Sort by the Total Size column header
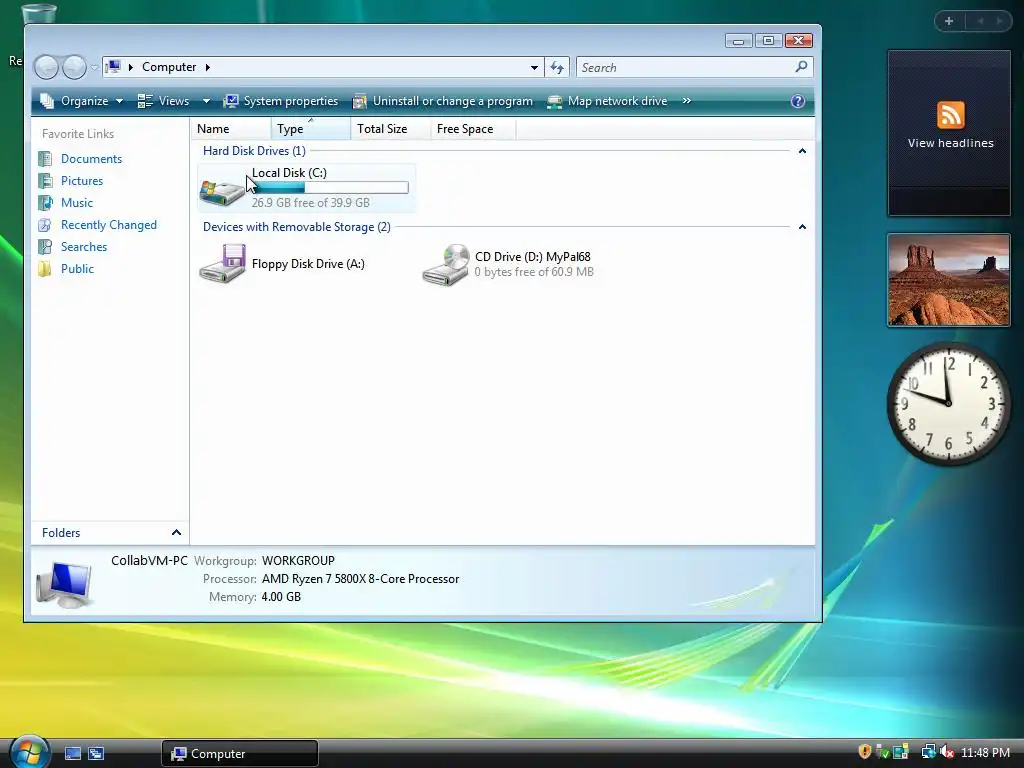Viewport: 1024px width, 768px height. [x=391, y=129]
